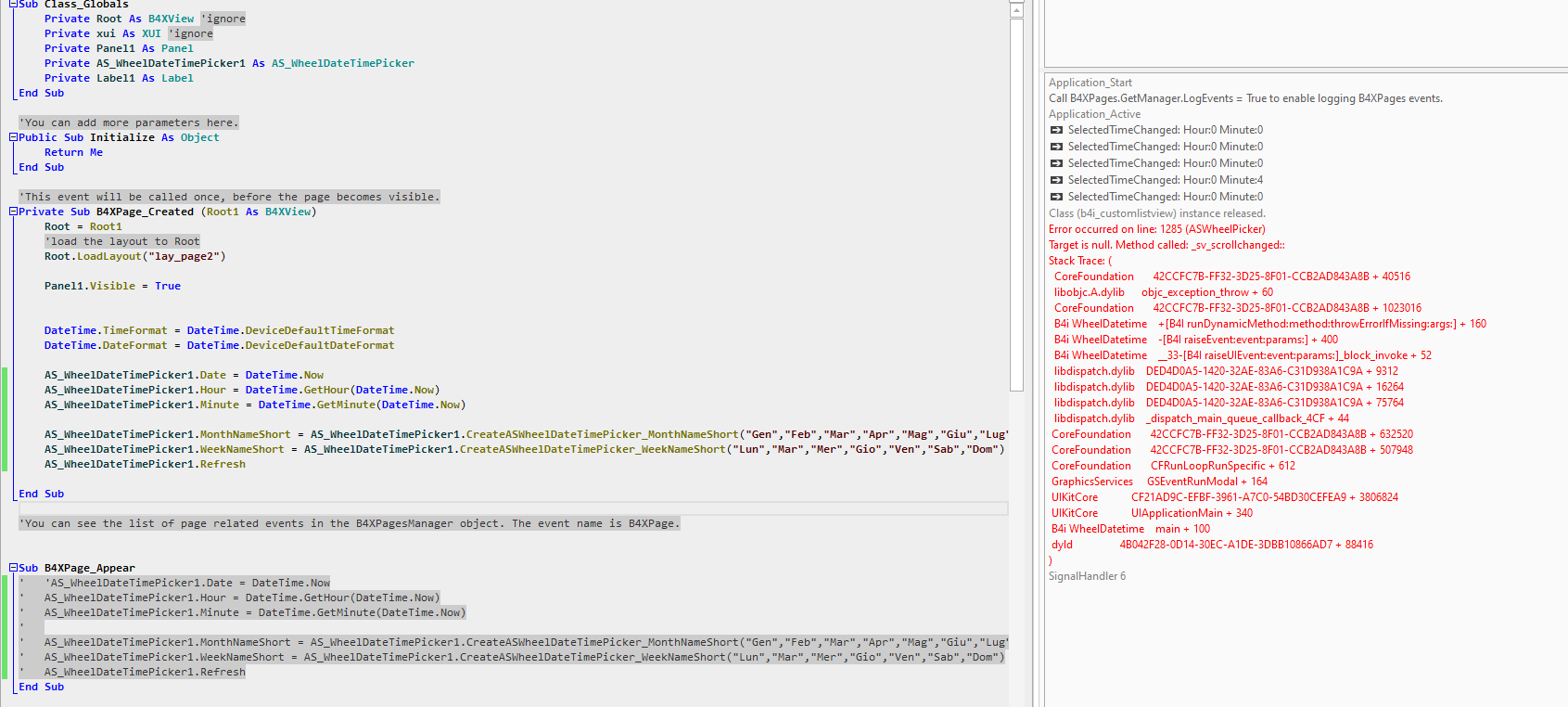
Task: Collapse the B4XPage_Appear sub
Action: 14,568
